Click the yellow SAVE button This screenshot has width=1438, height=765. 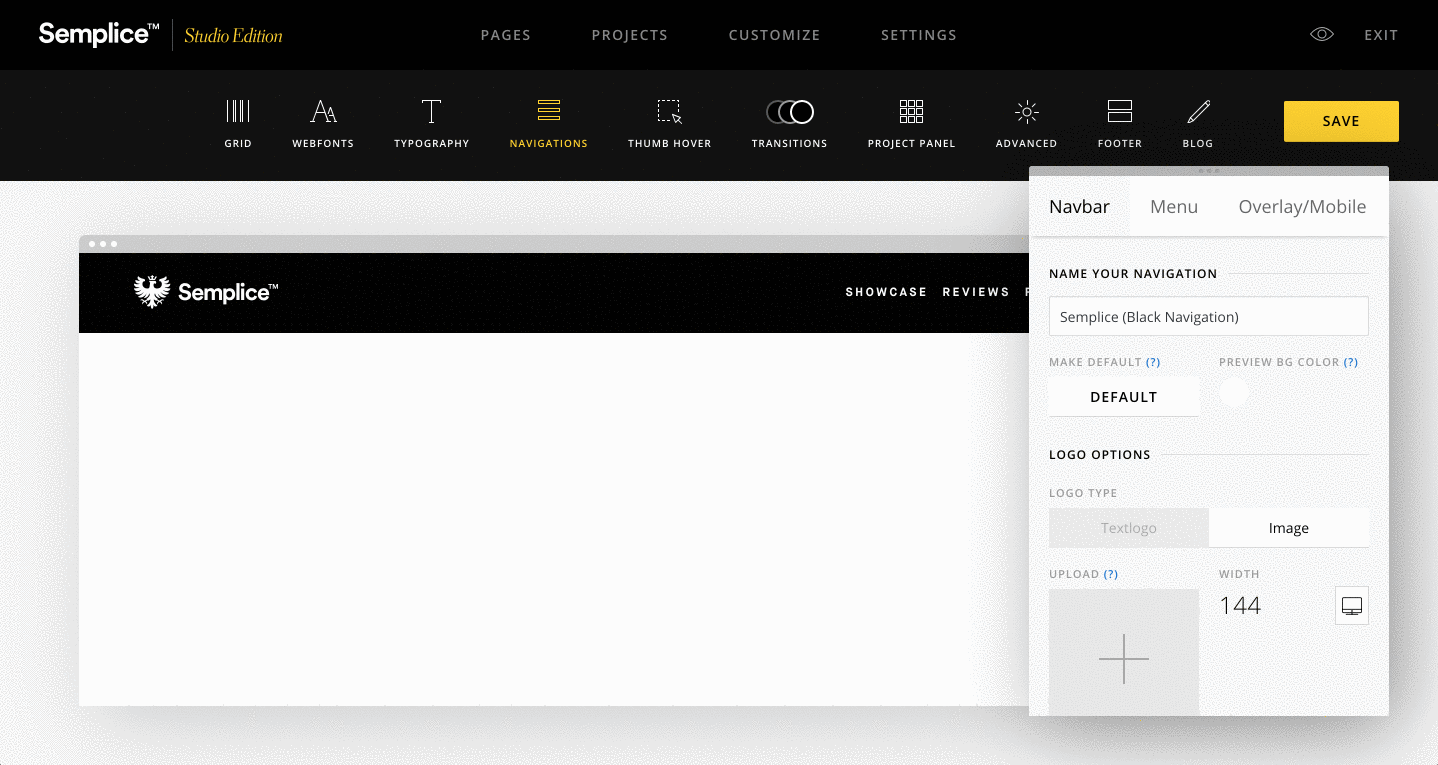tap(1340, 120)
